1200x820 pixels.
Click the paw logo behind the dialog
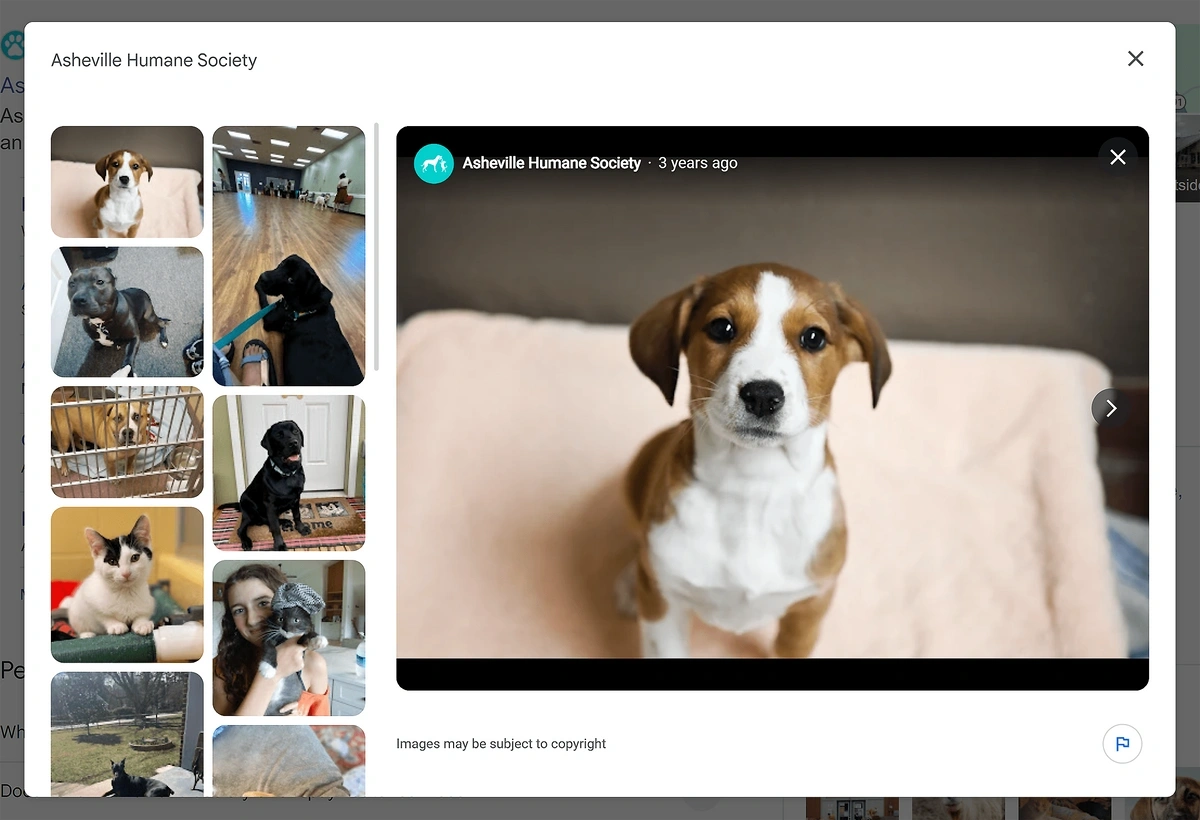(12, 45)
